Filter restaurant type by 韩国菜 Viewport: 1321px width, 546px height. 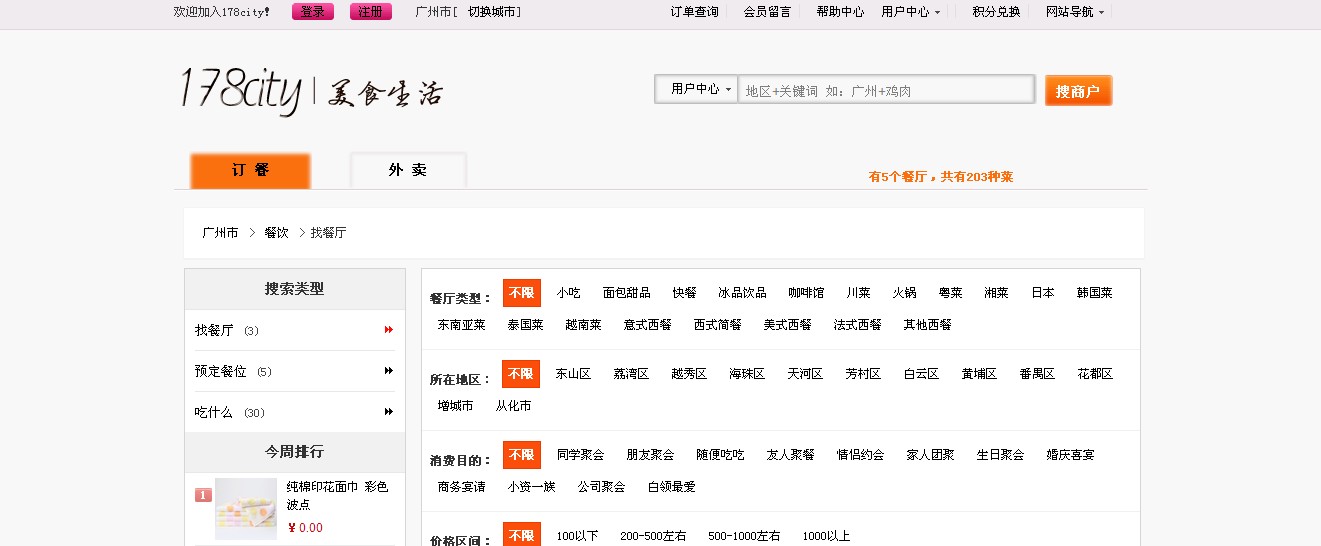coord(1094,293)
